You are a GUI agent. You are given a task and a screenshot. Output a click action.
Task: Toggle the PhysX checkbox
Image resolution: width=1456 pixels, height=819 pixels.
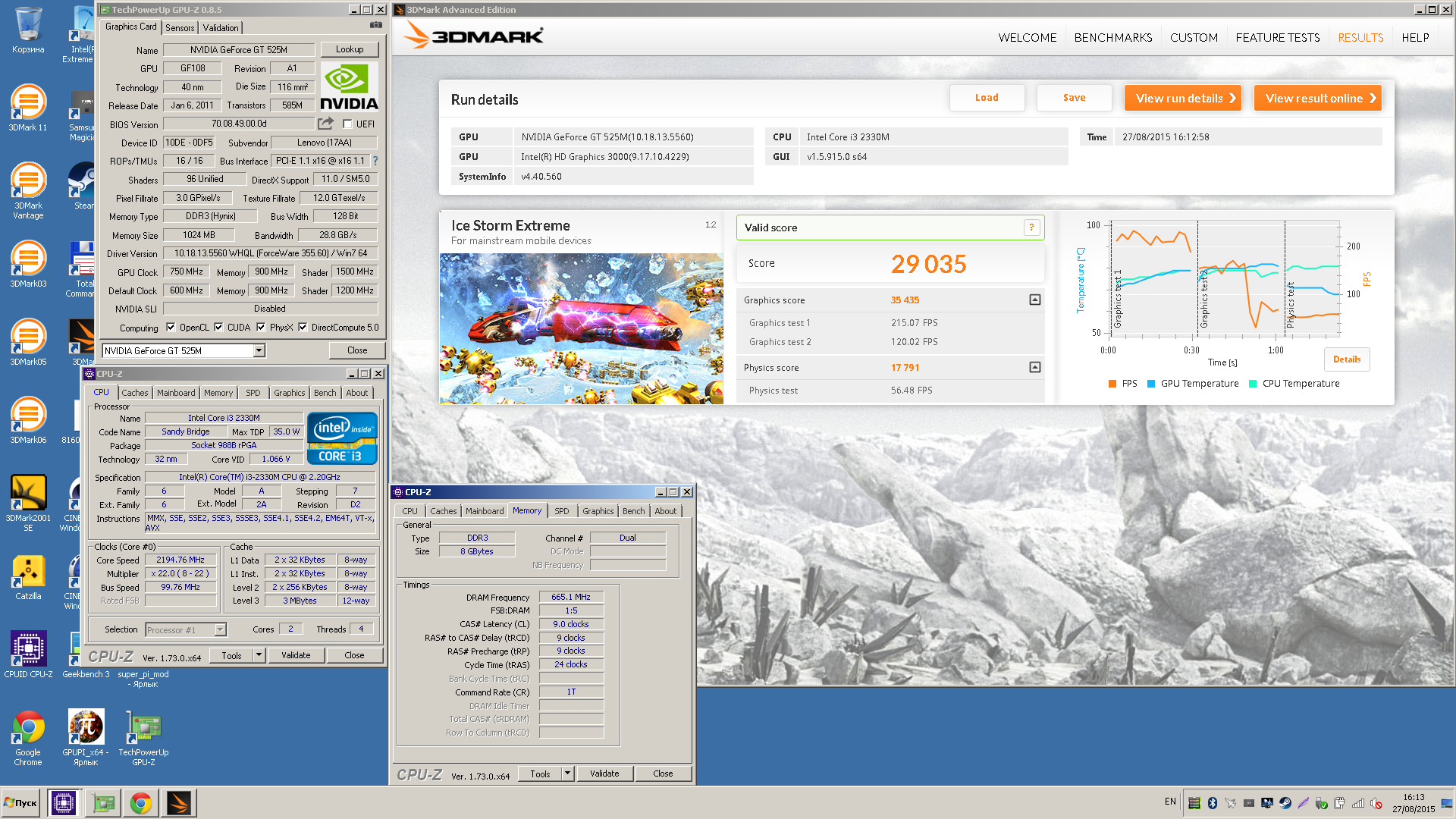click(x=261, y=328)
